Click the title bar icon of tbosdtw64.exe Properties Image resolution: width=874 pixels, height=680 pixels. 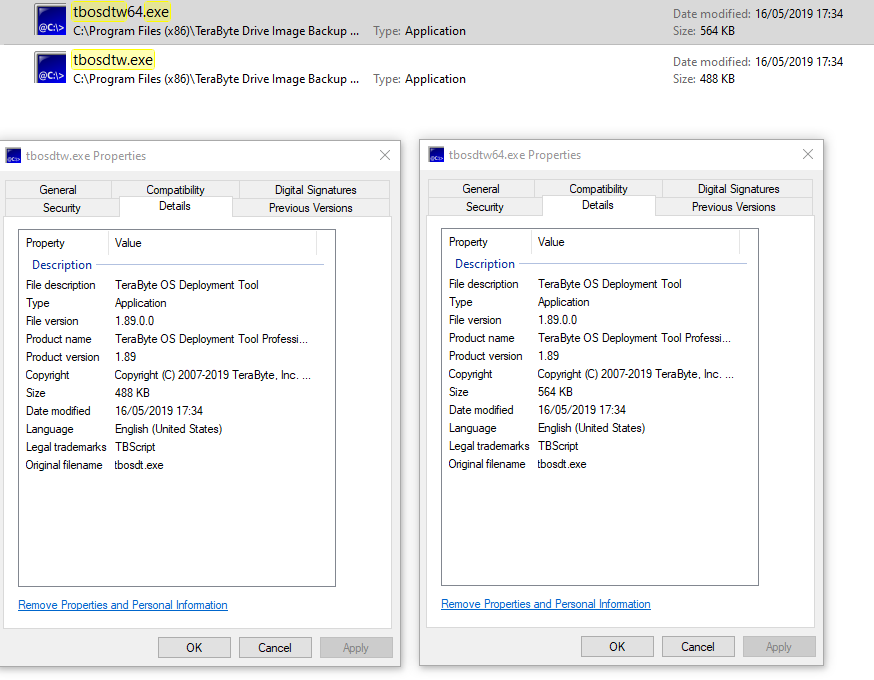pyautogui.click(x=436, y=154)
